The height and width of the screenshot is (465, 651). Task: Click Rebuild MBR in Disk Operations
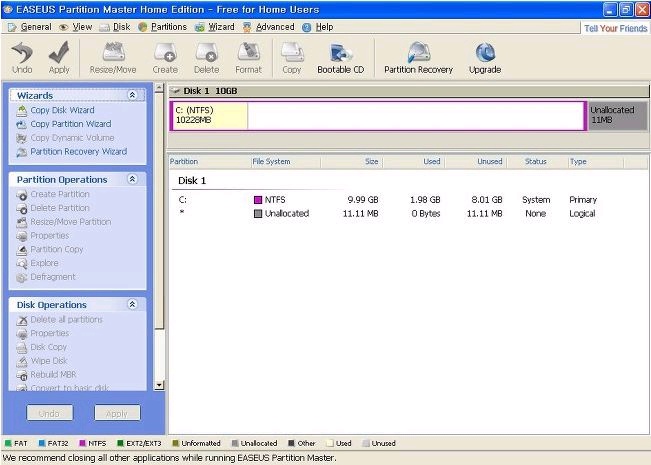[53, 374]
